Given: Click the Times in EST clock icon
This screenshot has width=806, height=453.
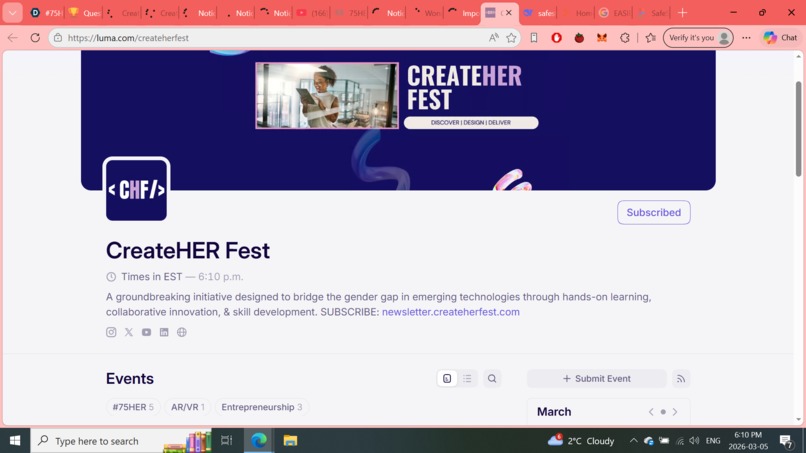Looking at the screenshot, I should coord(111,277).
